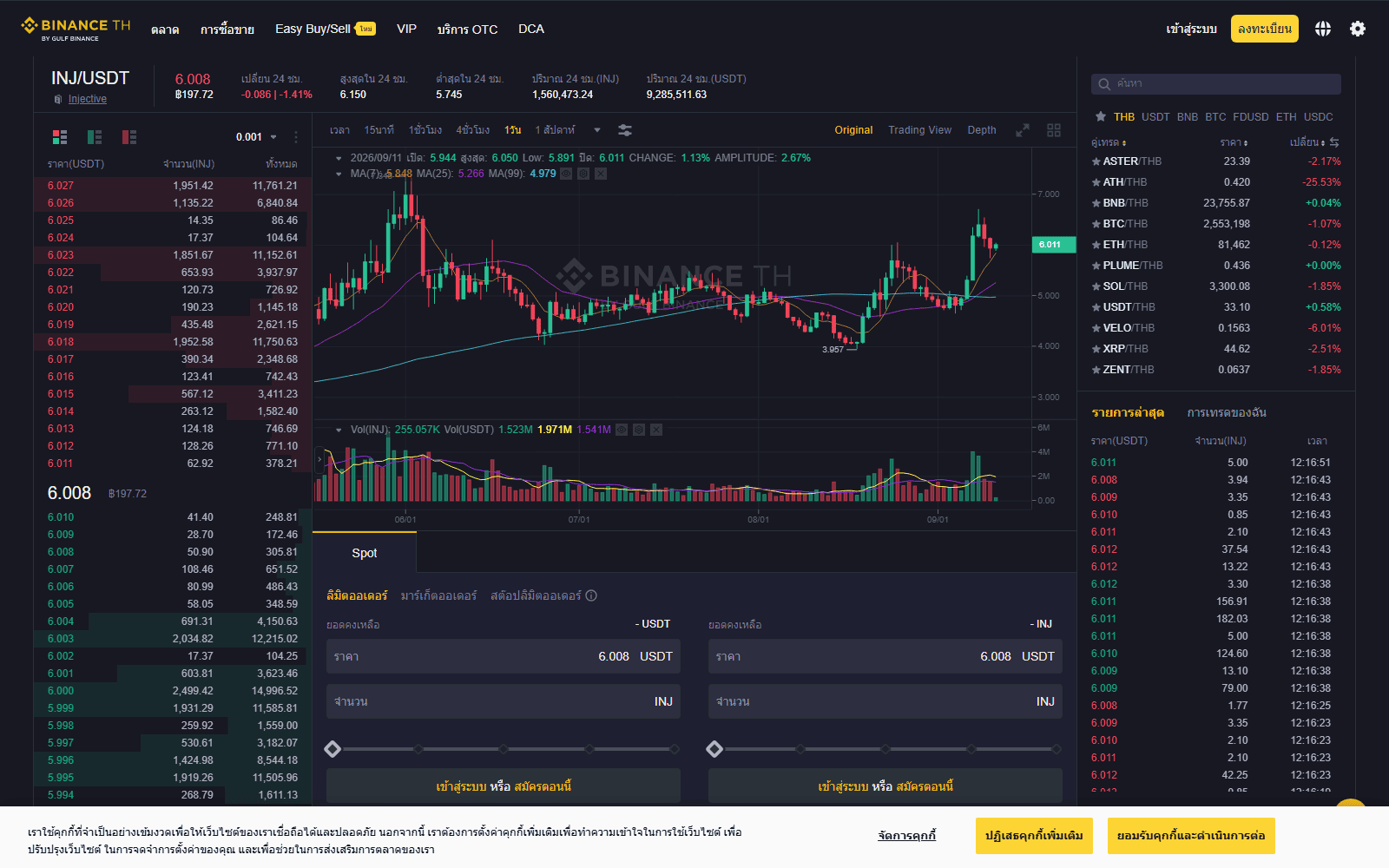Image resolution: width=1389 pixels, height=868 pixels.
Task: Open the language globe icon
Action: coord(1322,29)
